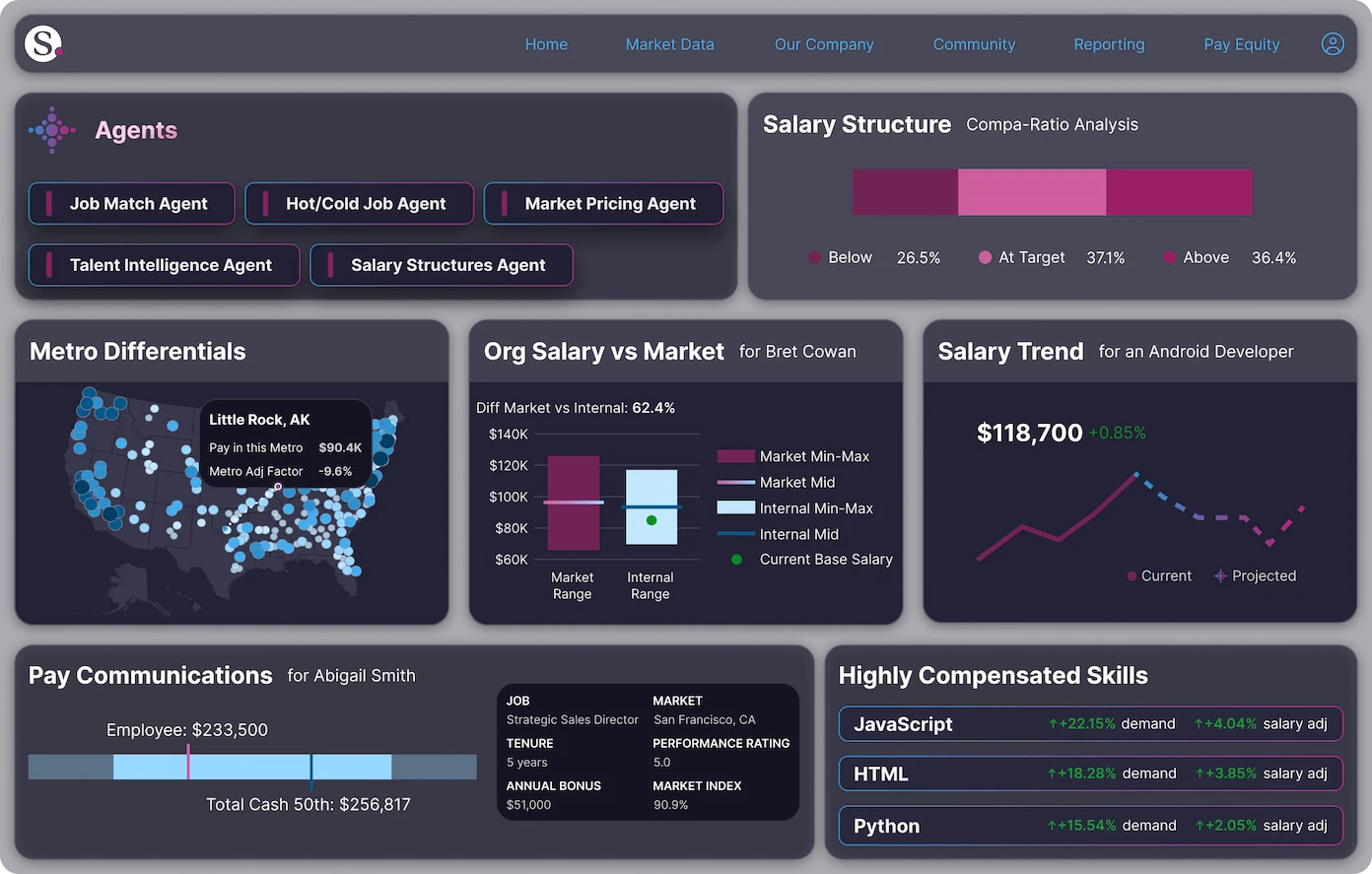Click the JavaScript demand up-arrow icon
Screen dimensions: 1372x874
pyautogui.click(x=1053, y=724)
